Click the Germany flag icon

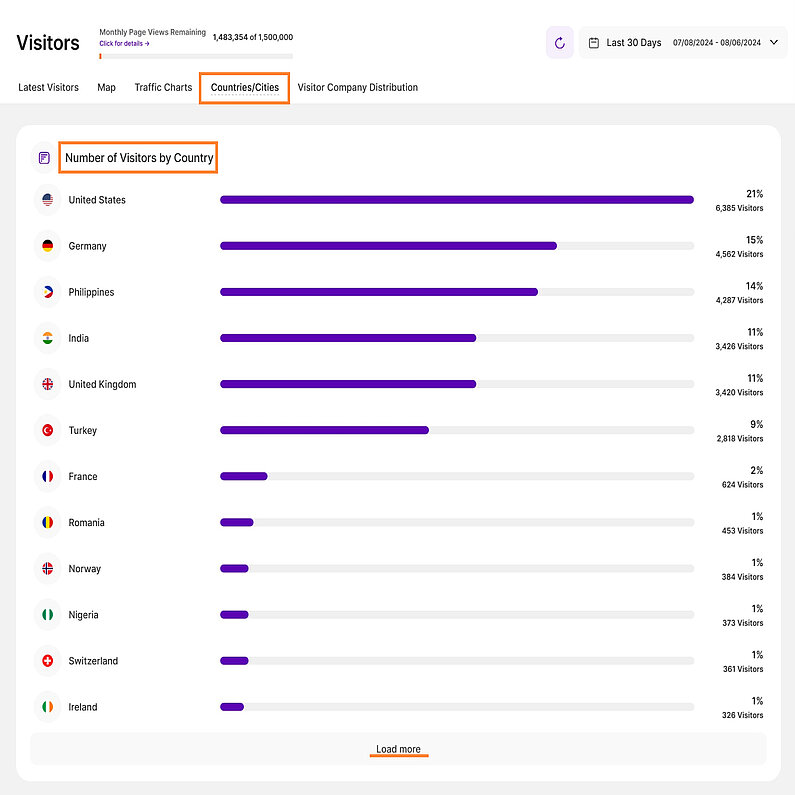[47, 246]
